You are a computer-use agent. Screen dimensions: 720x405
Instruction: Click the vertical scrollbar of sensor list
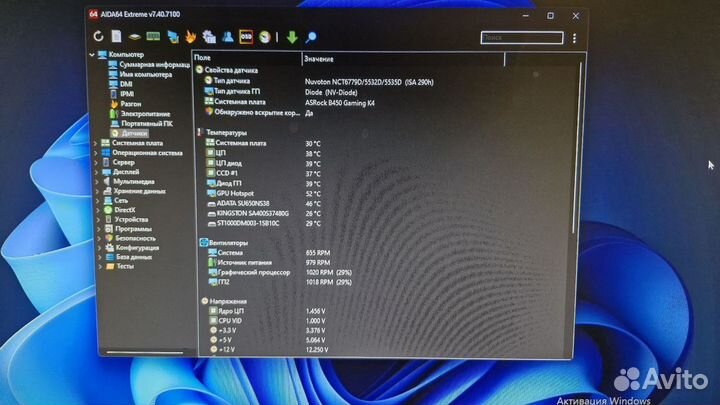tap(575, 147)
